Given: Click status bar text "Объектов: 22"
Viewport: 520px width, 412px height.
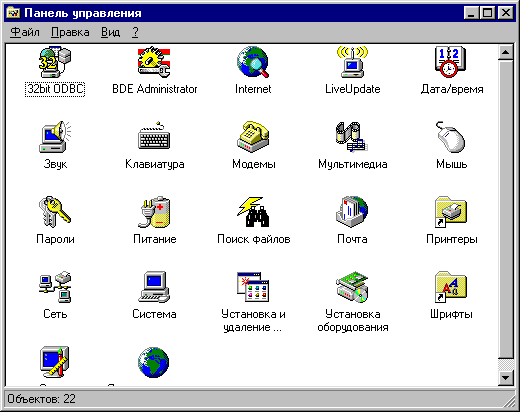Looking at the screenshot, I should 41,399.
